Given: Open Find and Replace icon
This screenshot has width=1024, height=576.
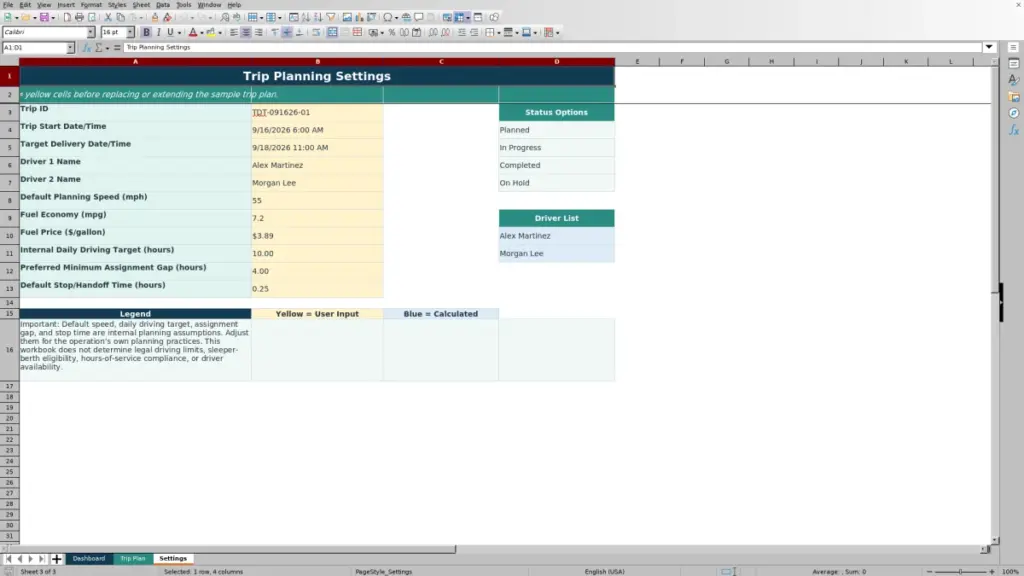Looking at the screenshot, I should tap(225, 18).
